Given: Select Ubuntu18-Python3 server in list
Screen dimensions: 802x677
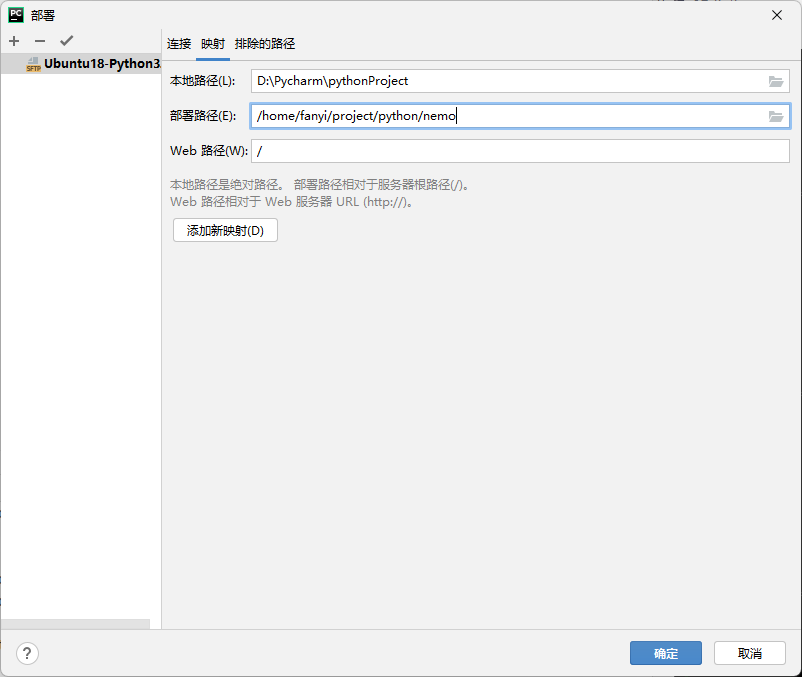Looking at the screenshot, I should (81, 64).
